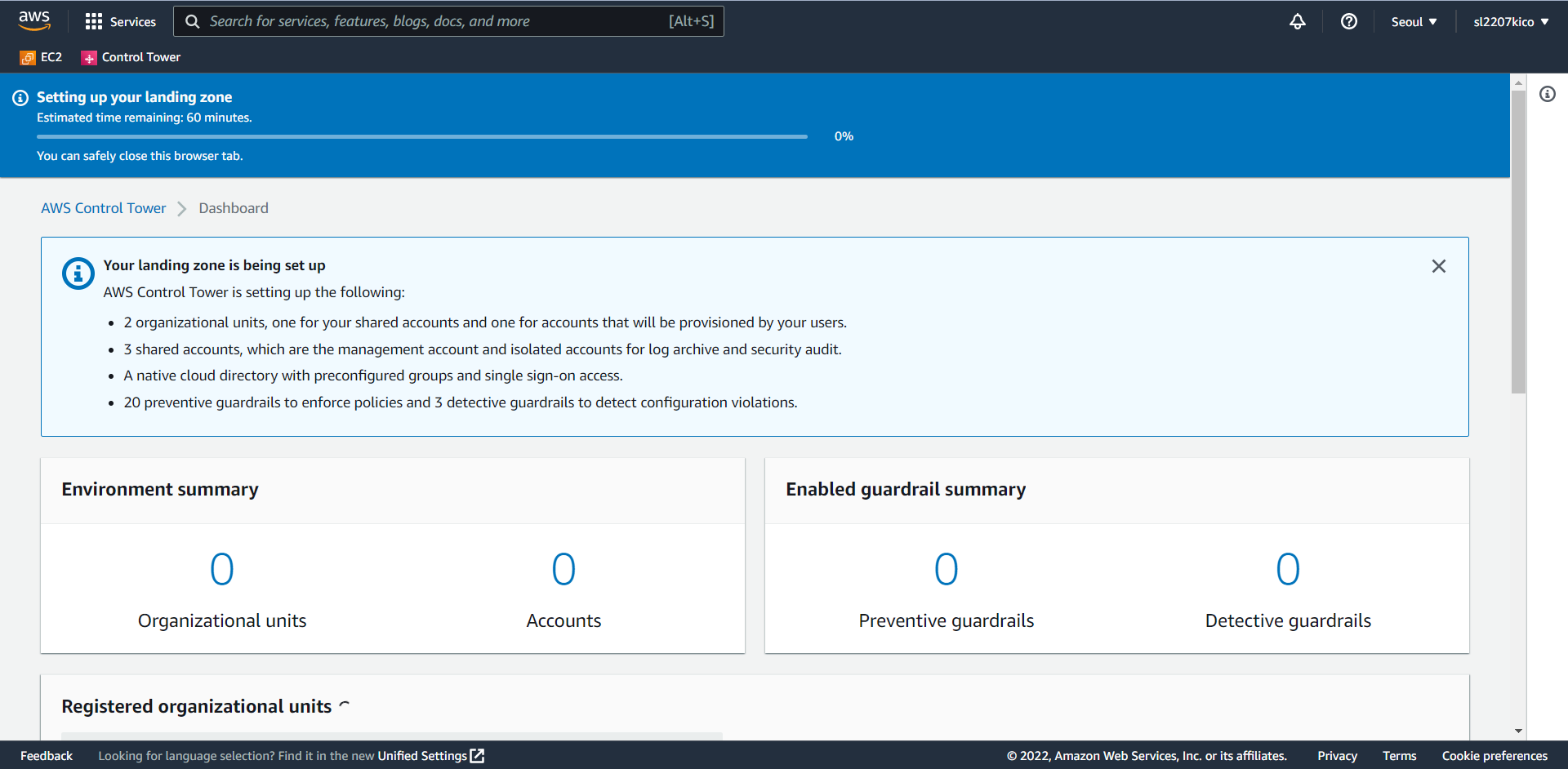Open the side info panel icon
This screenshot has width=1568, height=769.
1547,94
